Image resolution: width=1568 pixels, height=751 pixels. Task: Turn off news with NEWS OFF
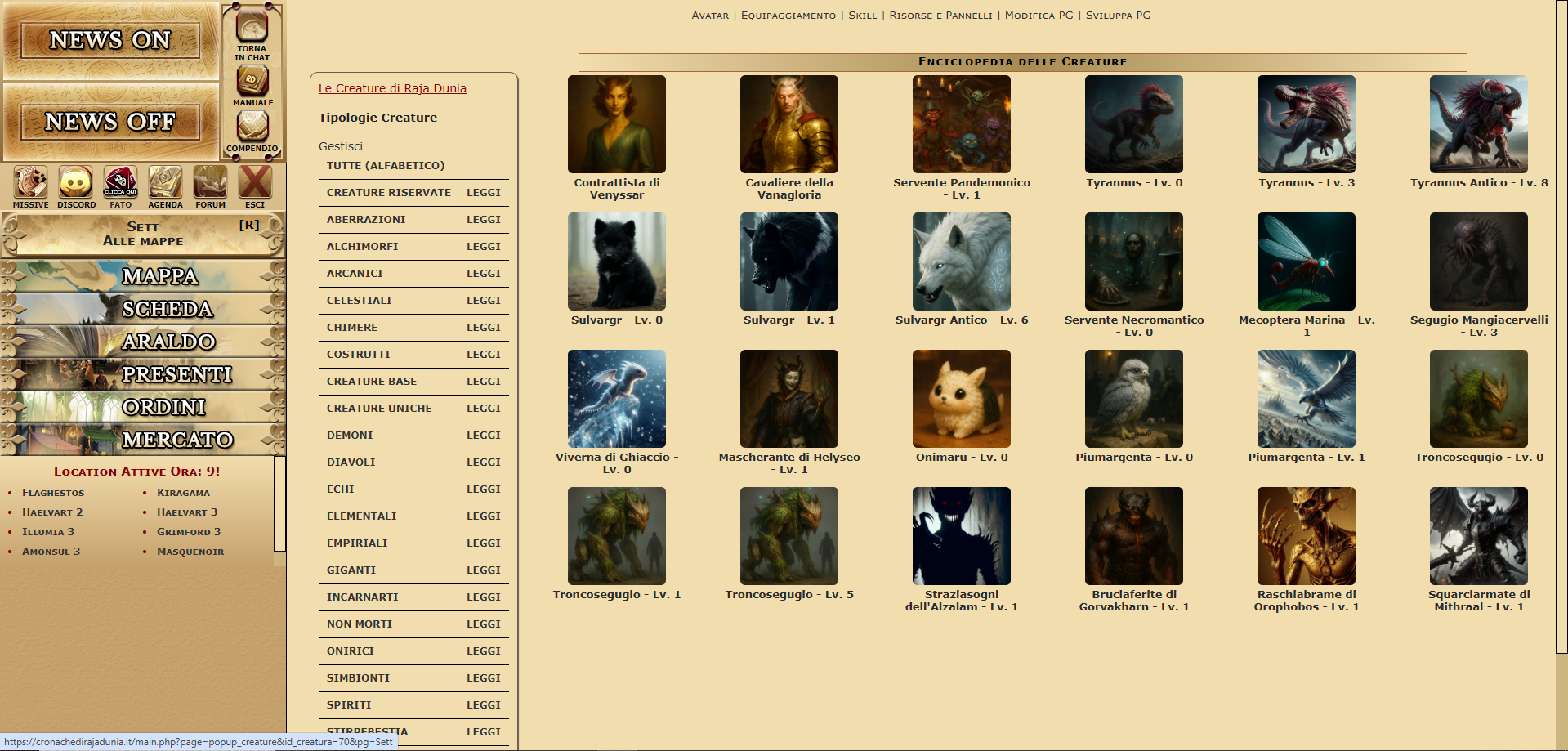coord(110,122)
